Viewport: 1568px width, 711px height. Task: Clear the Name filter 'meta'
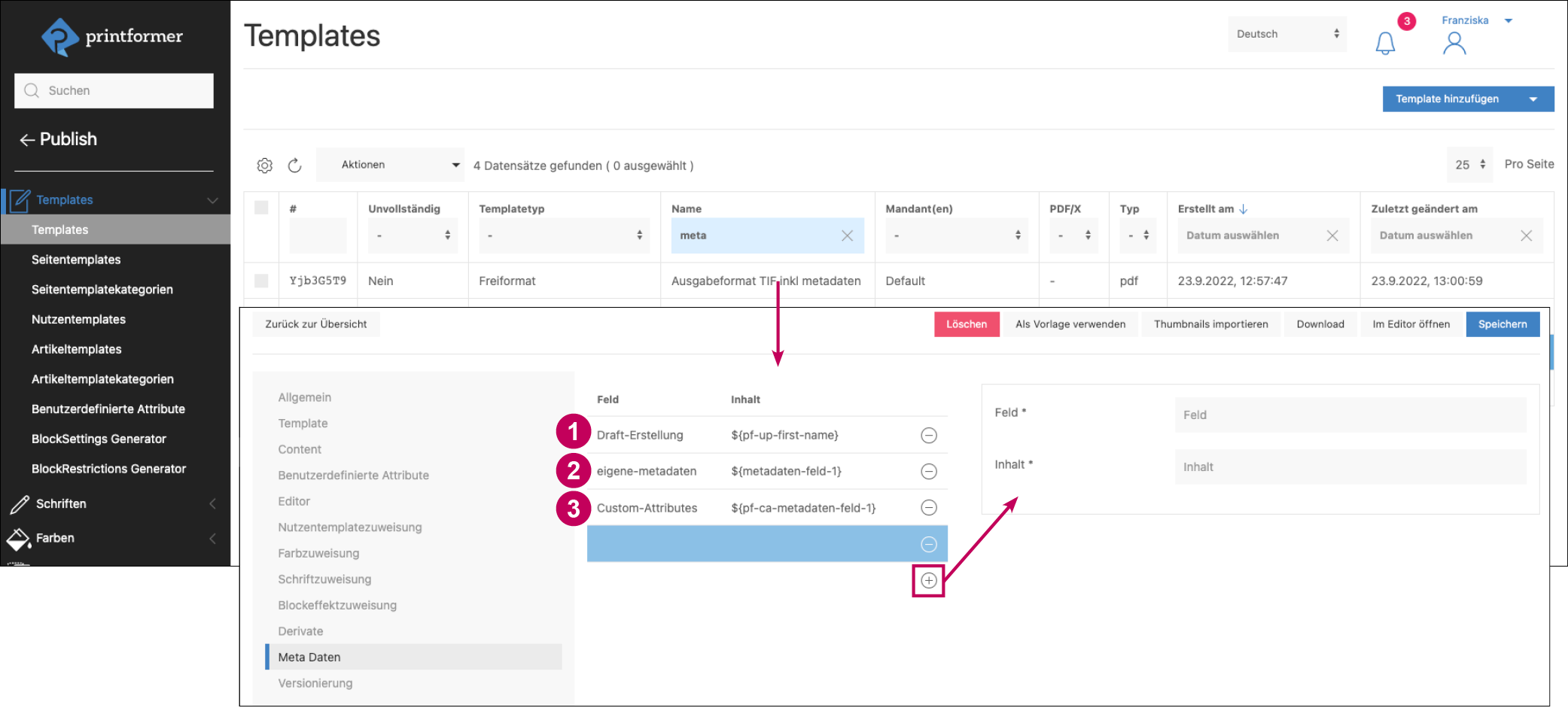tap(847, 235)
